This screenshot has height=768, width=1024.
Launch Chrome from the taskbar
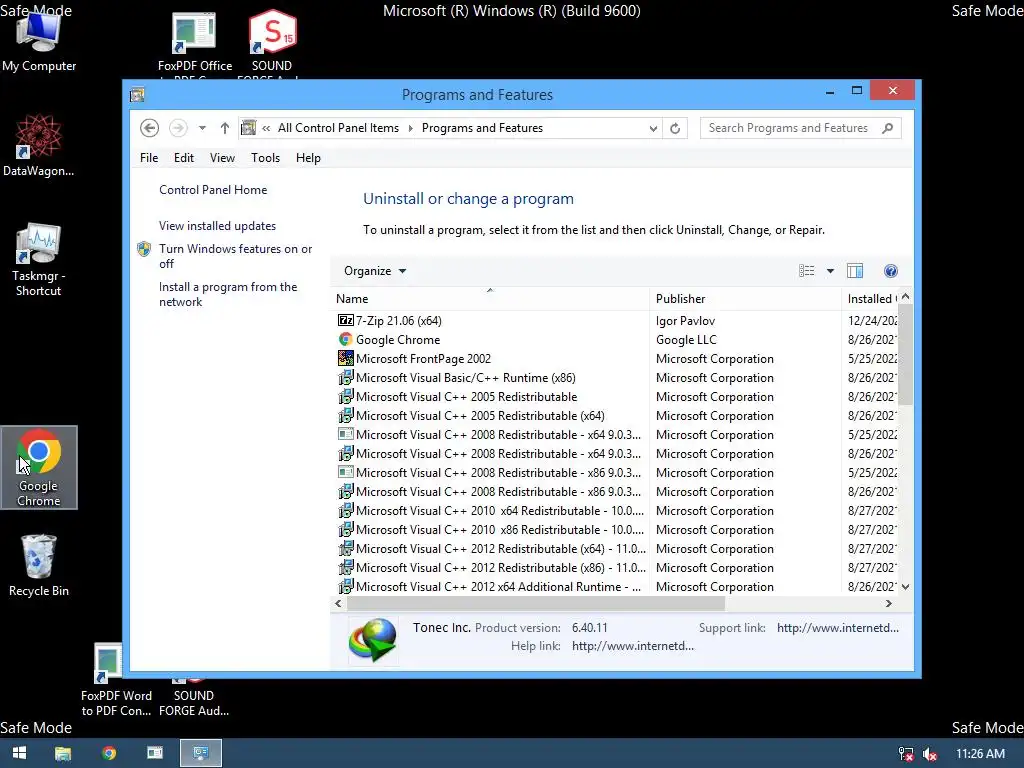109,753
